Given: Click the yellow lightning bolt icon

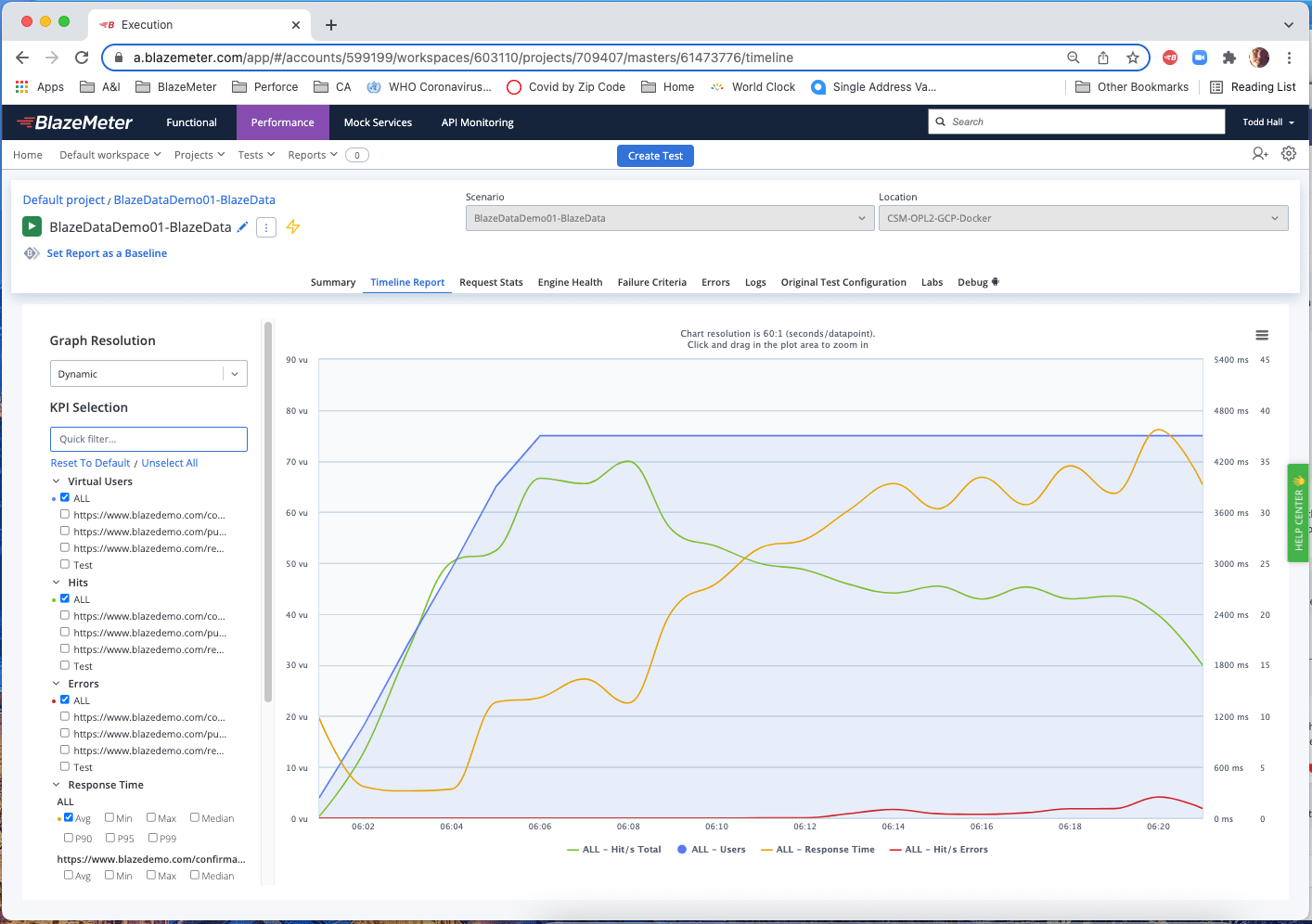Looking at the screenshot, I should coord(293,226).
